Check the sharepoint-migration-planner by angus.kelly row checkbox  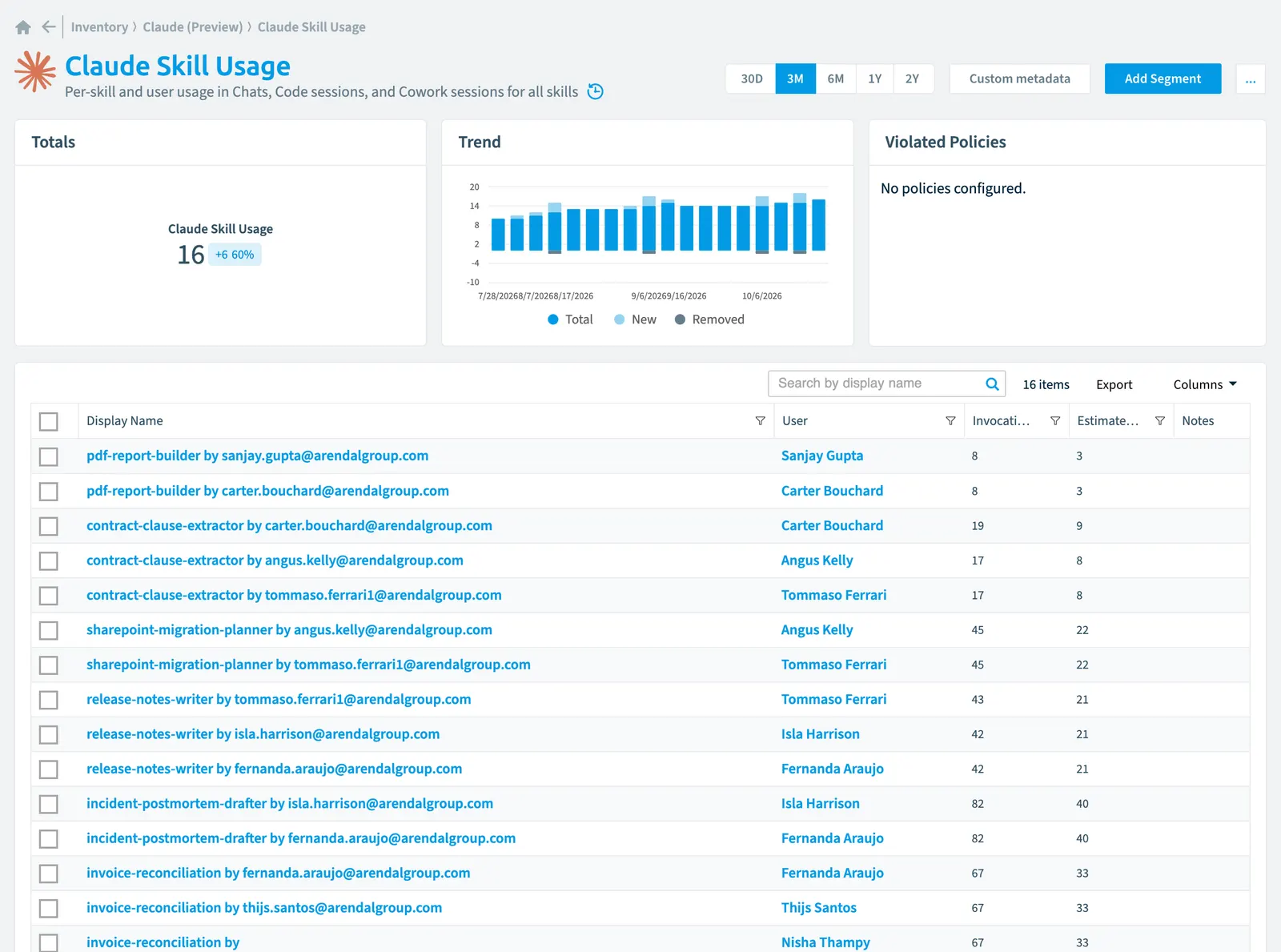click(x=49, y=630)
